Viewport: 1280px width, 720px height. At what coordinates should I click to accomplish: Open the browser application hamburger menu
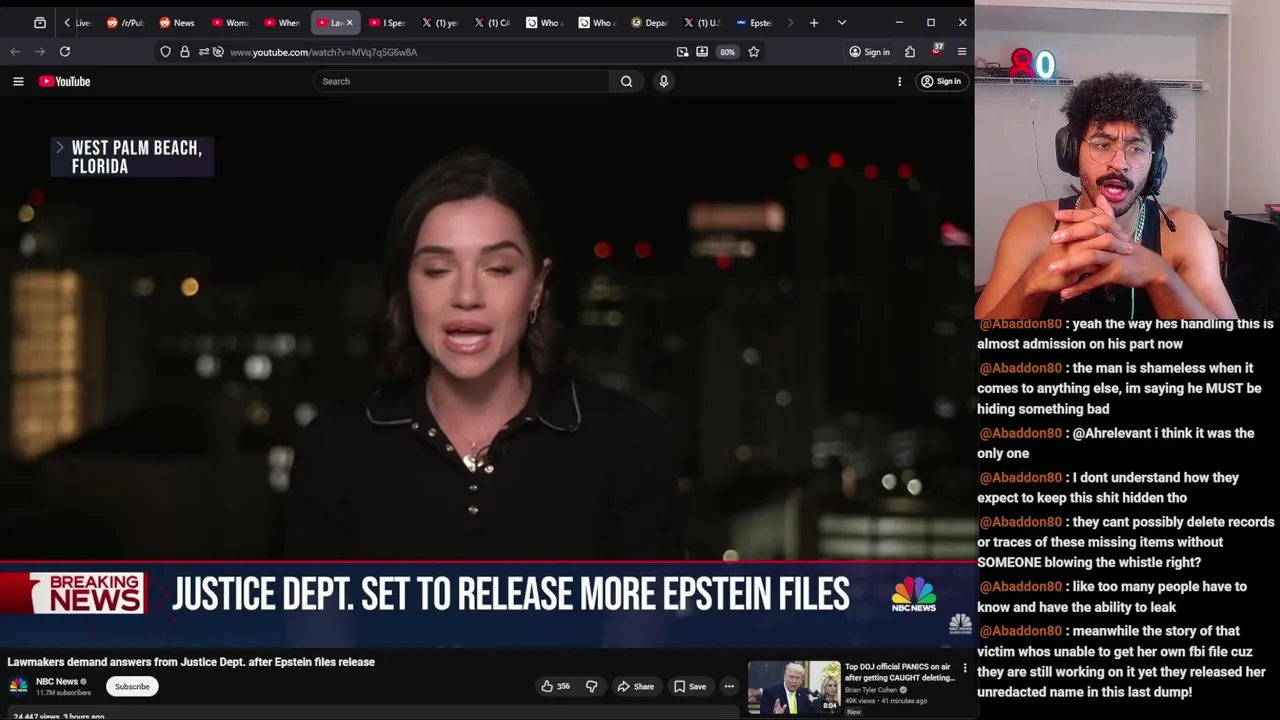(x=962, y=51)
